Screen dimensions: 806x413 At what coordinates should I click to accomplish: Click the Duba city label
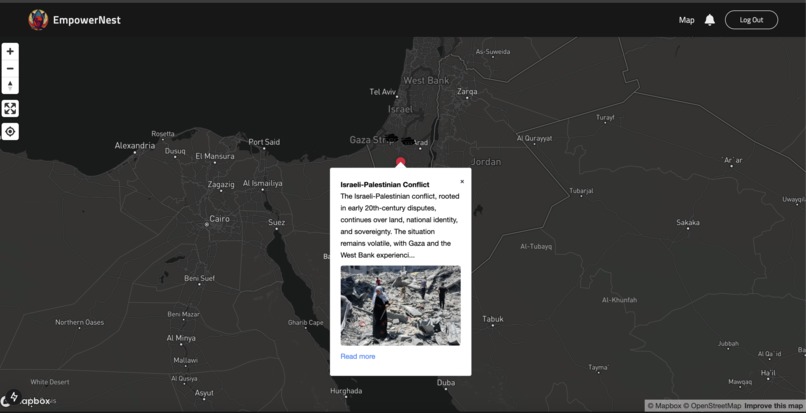pyautogui.click(x=446, y=383)
